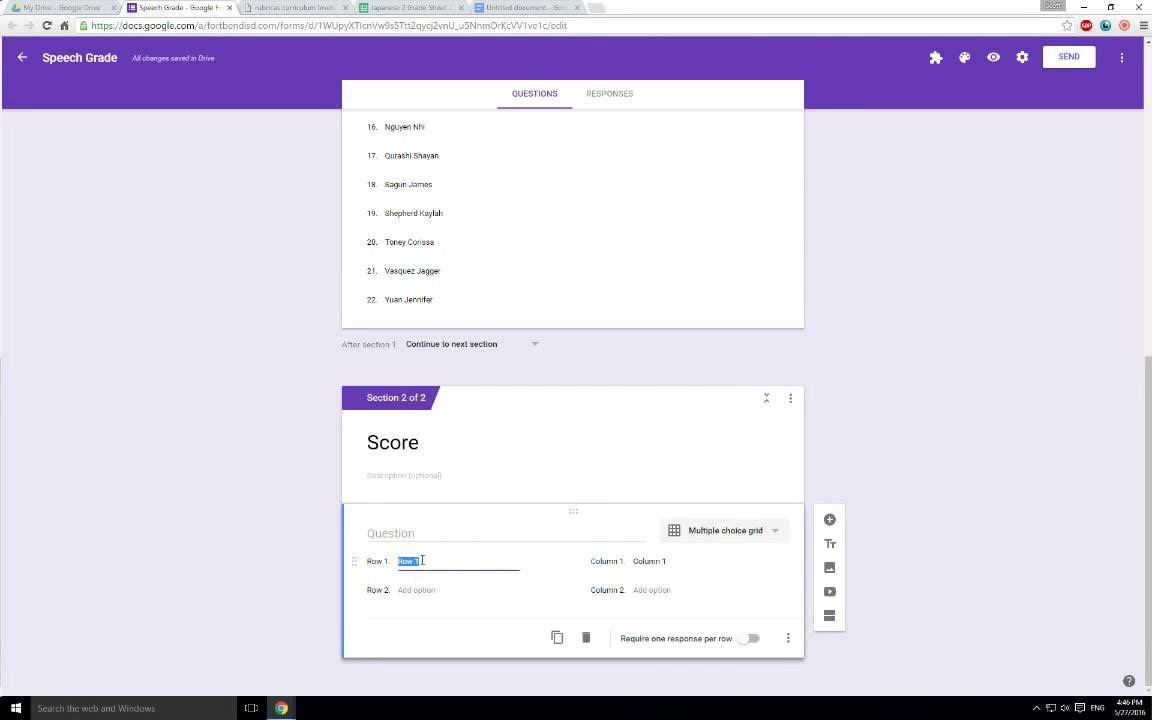Select the Qurashi Shayan list entry
This screenshot has height=720, width=1152.
[x=411, y=156]
